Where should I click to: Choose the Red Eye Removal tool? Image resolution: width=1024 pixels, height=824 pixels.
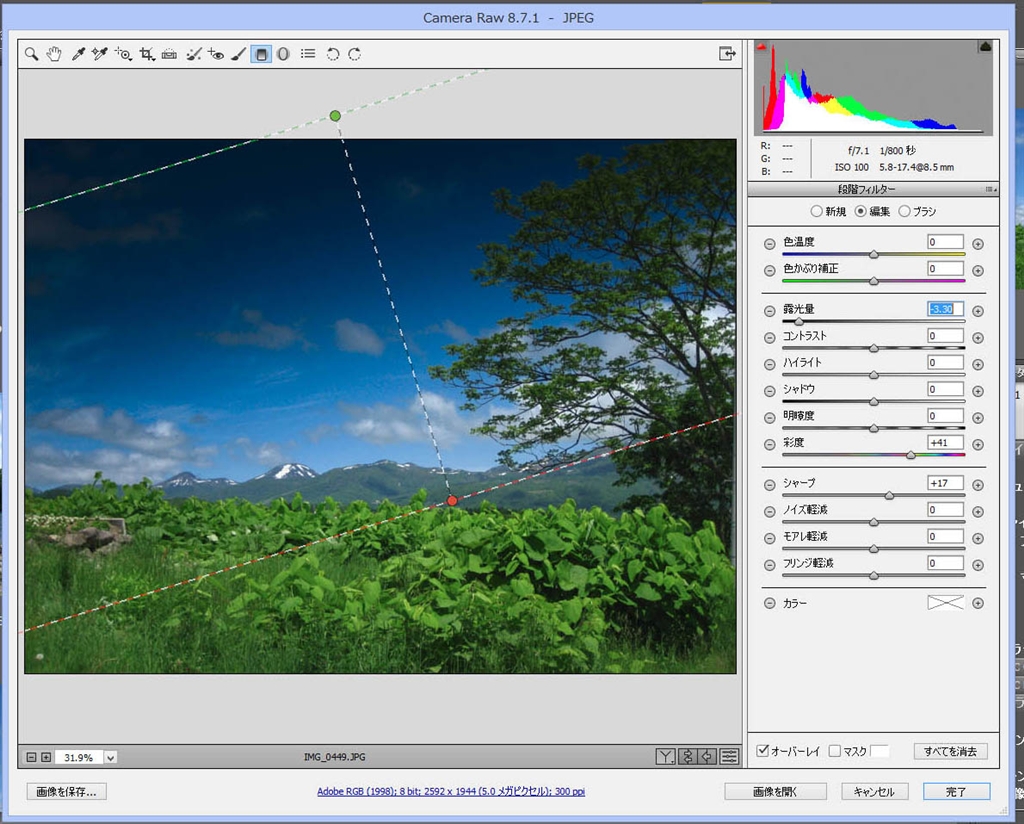pos(217,54)
